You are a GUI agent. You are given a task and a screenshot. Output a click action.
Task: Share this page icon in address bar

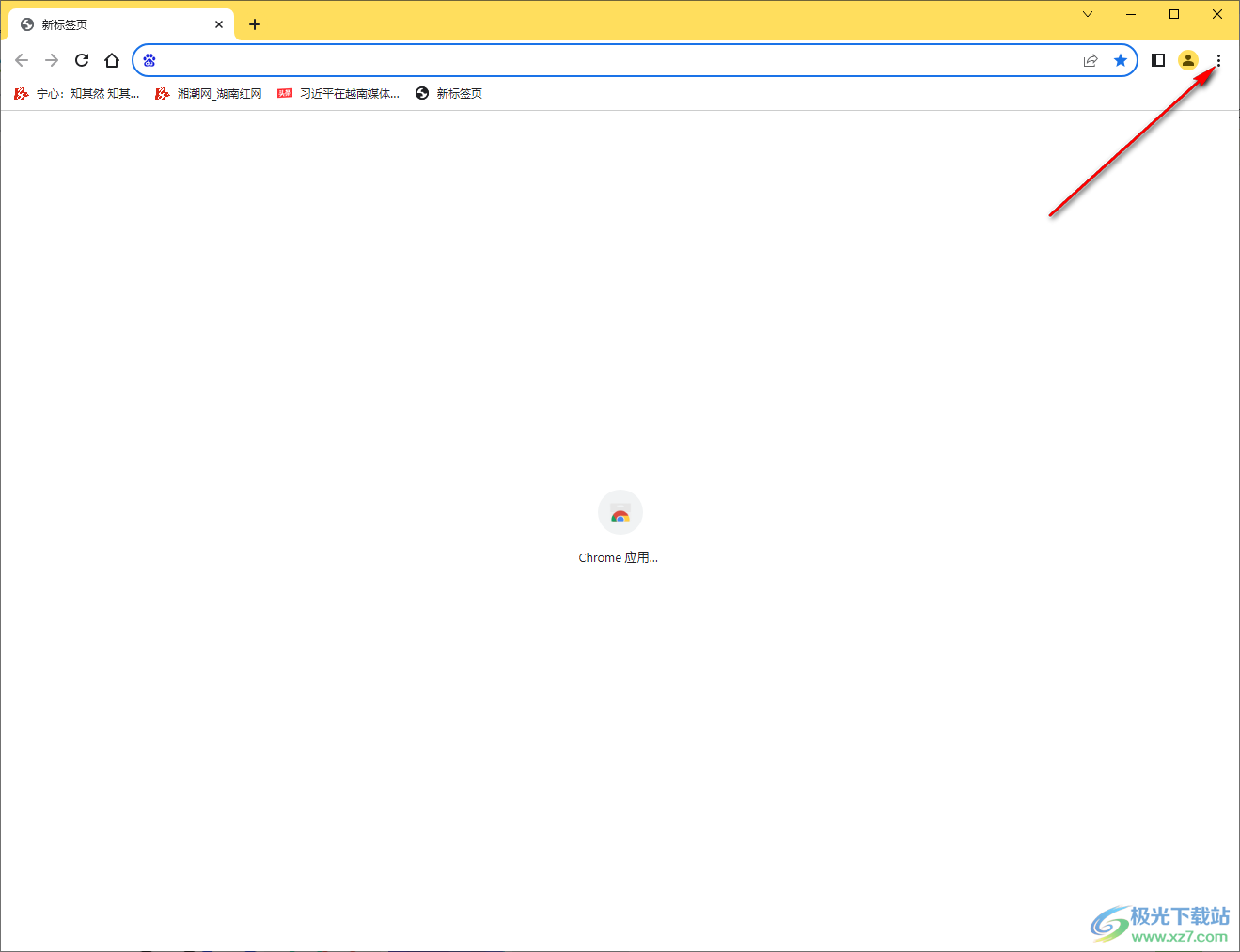pyautogui.click(x=1091, y=60)
